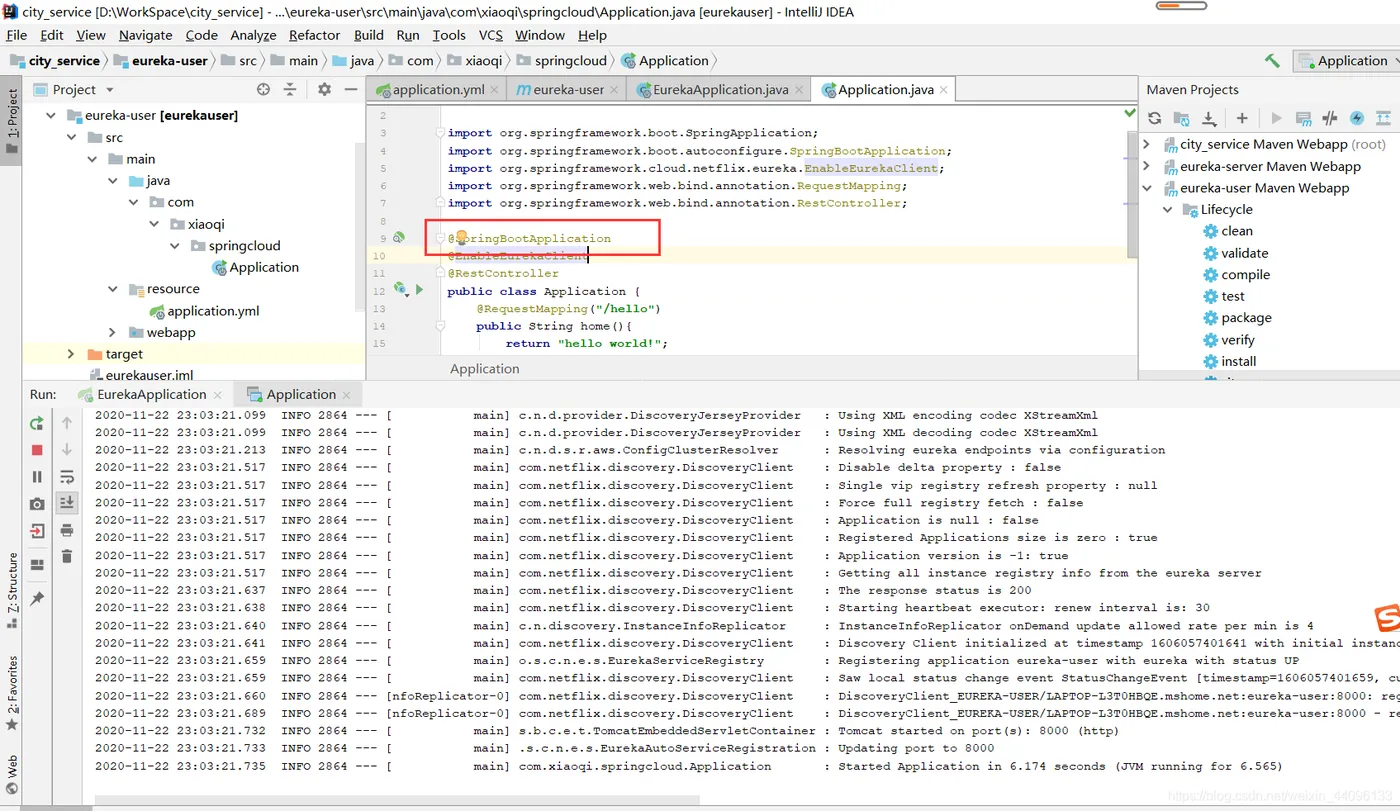Click the Application breadcrumb below editor

click(484, 368)
